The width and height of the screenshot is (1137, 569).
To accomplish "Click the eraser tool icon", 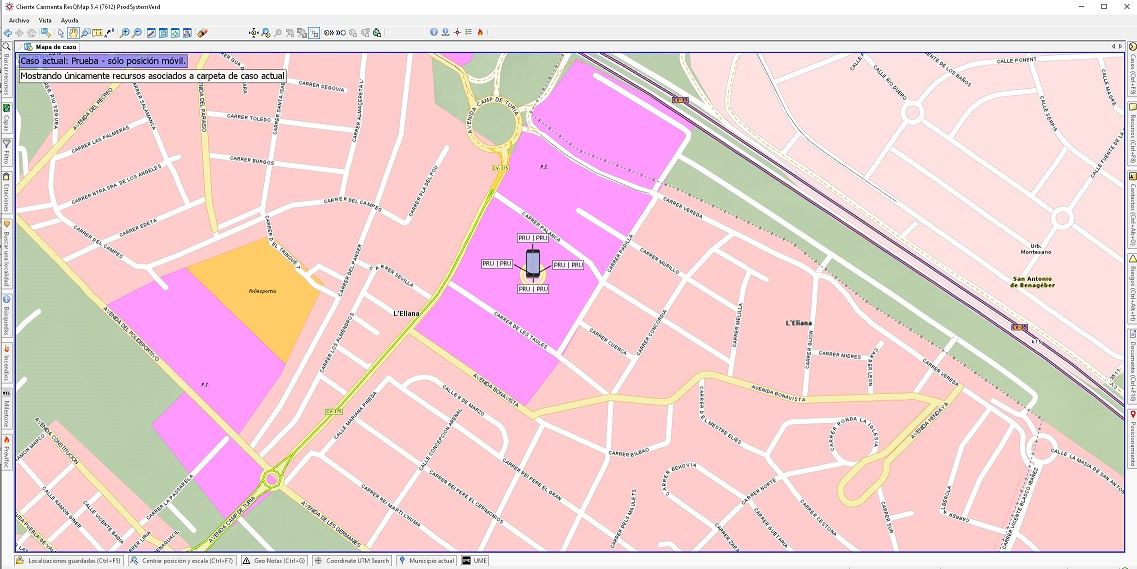I will (203, 33).
